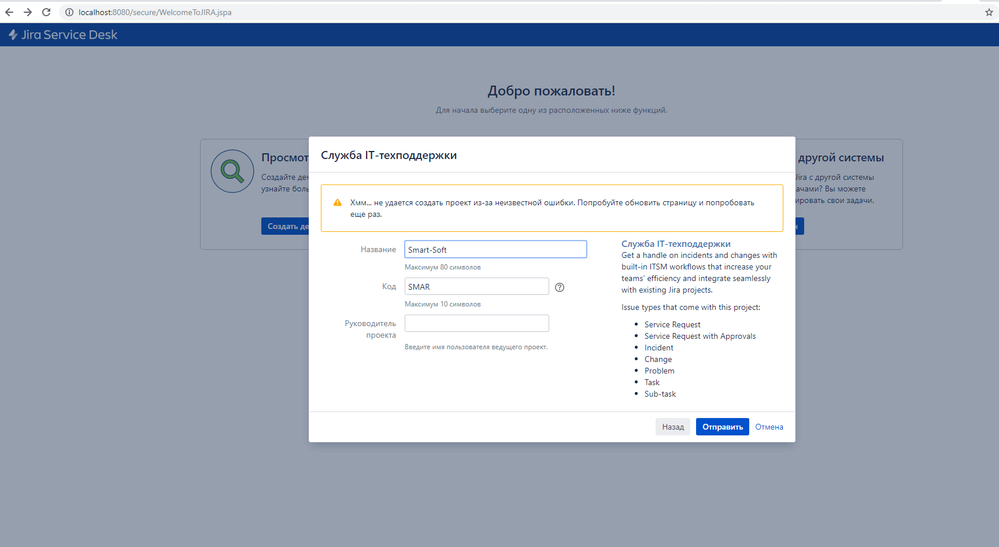Click the magnifier icon on background card
This screenshot has width=999, height=547.
[232, 171]
